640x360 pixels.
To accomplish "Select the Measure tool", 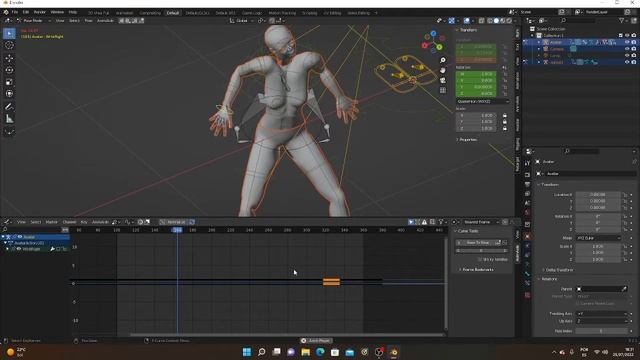I will 9,119.
